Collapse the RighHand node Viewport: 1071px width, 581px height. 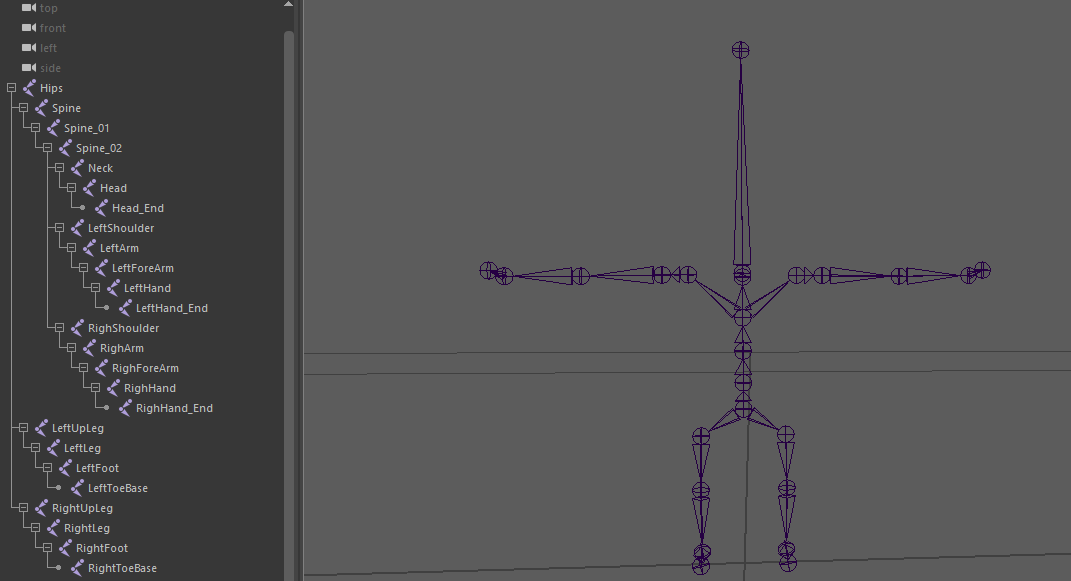point(95,388)
